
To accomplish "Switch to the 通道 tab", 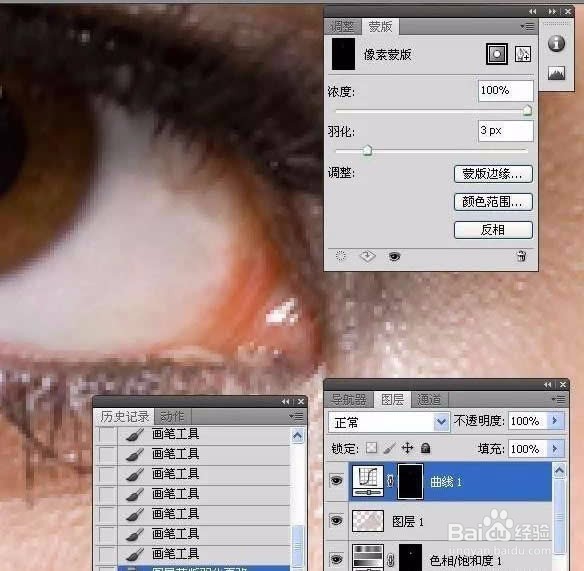I will click(x=429, y=400).
